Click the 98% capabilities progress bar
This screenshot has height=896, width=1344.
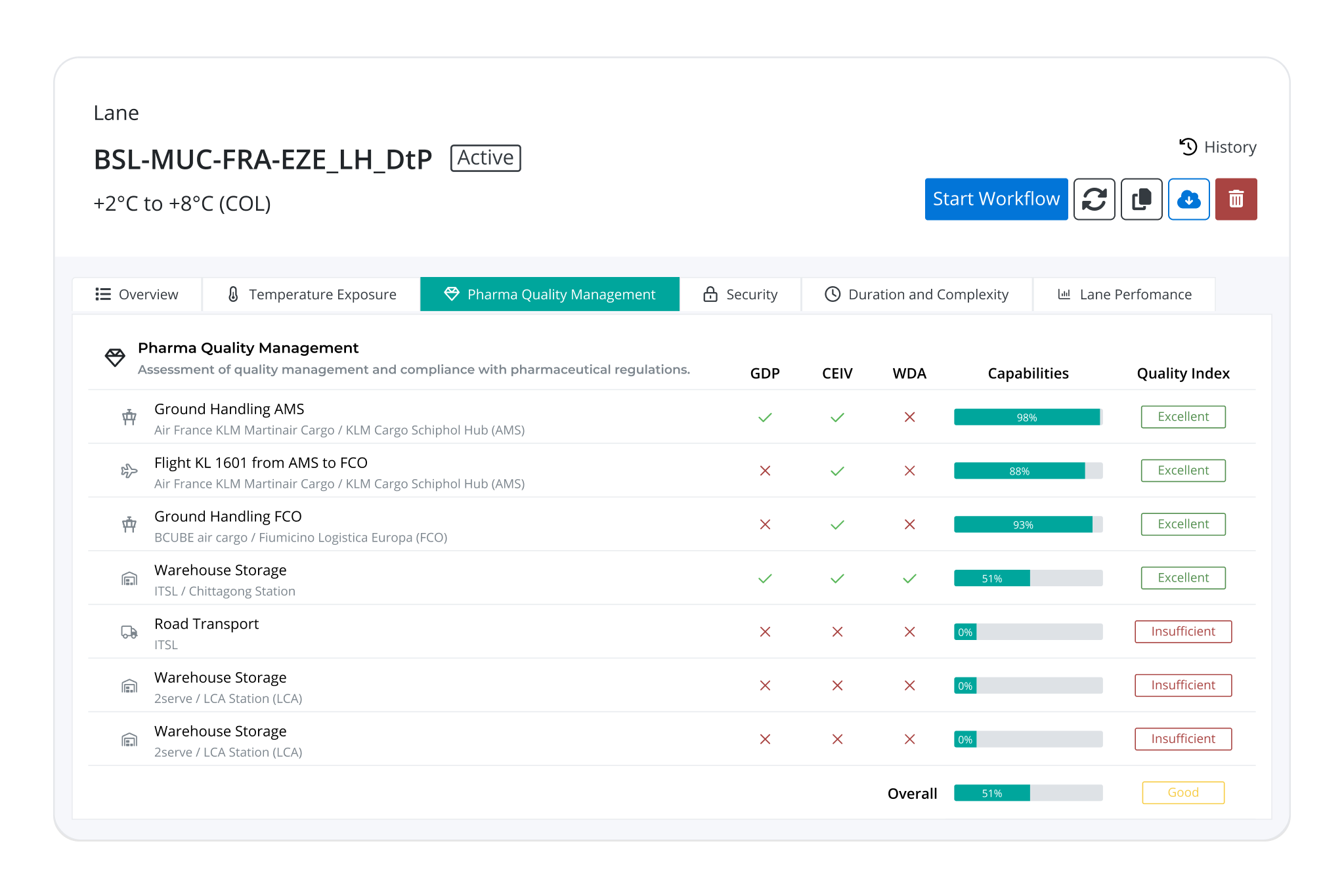click(1028, 417)
